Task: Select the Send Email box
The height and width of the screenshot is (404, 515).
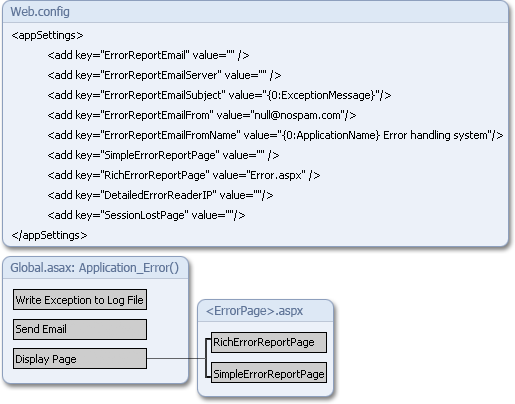Action: (x=80, y=329)
